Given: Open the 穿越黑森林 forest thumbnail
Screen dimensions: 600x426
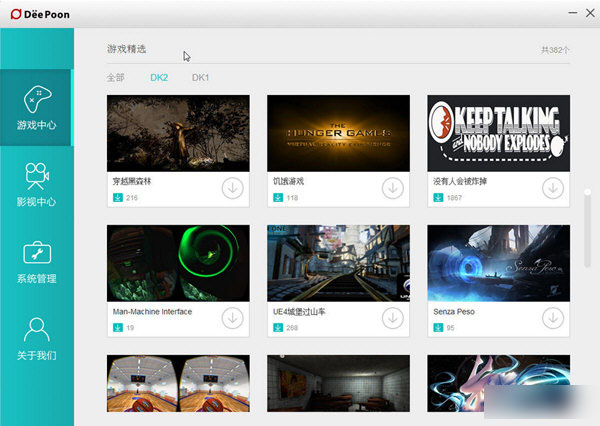Looking at the screenshot, I should [178, 133].
